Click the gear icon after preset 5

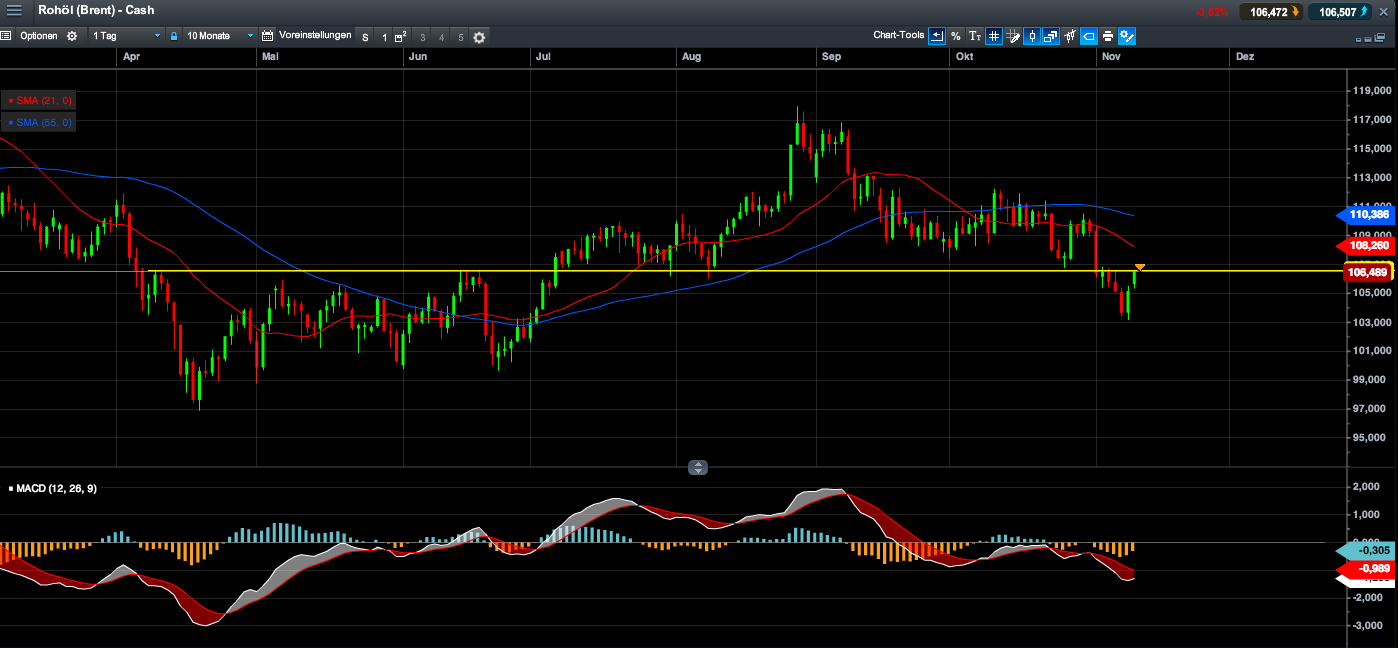point(479,37)
